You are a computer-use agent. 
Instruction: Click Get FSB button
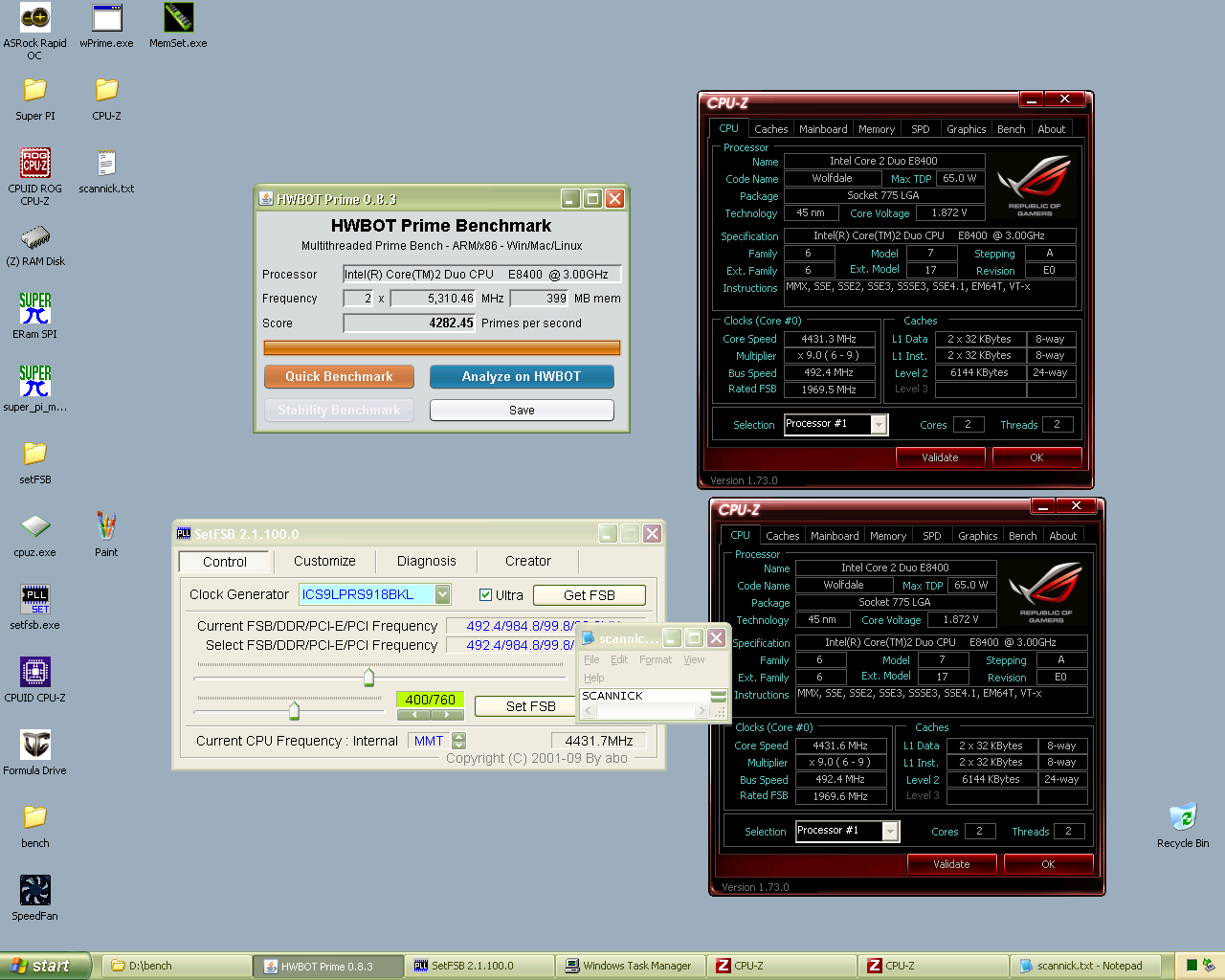coord(590,595)
